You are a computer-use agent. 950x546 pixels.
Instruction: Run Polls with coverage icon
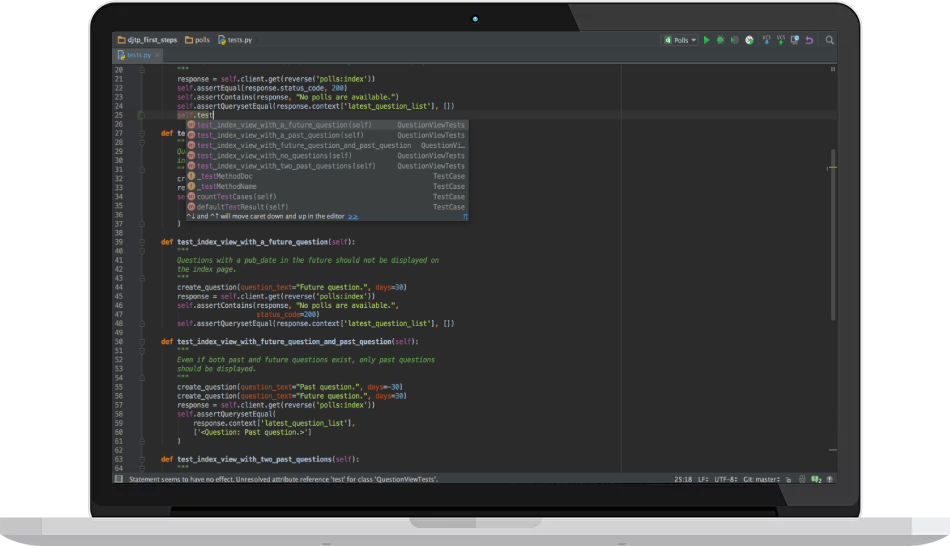point(735,40)
